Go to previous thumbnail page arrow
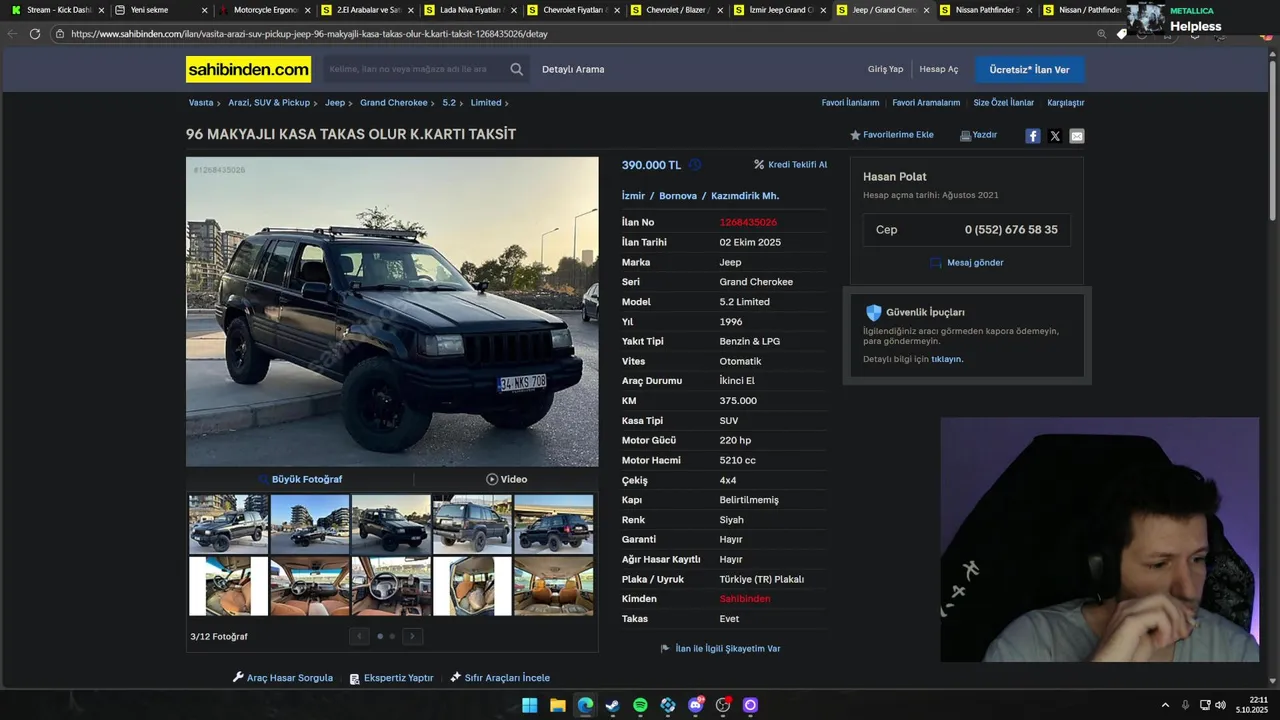The image size is (1280, 720). click(360, 636)
